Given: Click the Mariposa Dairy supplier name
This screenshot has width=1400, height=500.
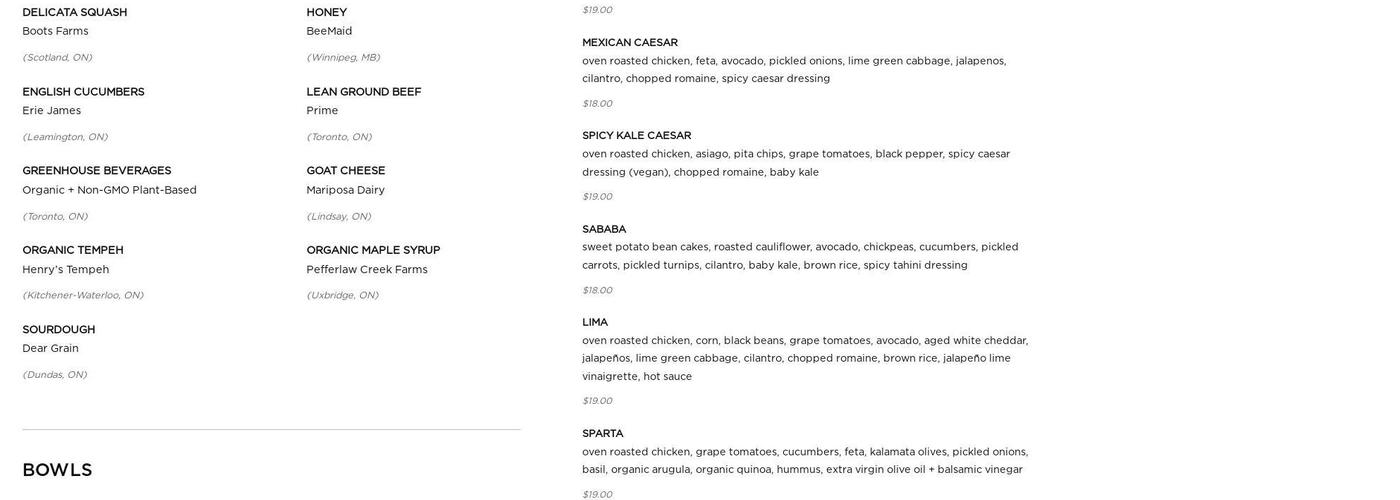Looking at the screenshot, I should click(x=346, y=191).
